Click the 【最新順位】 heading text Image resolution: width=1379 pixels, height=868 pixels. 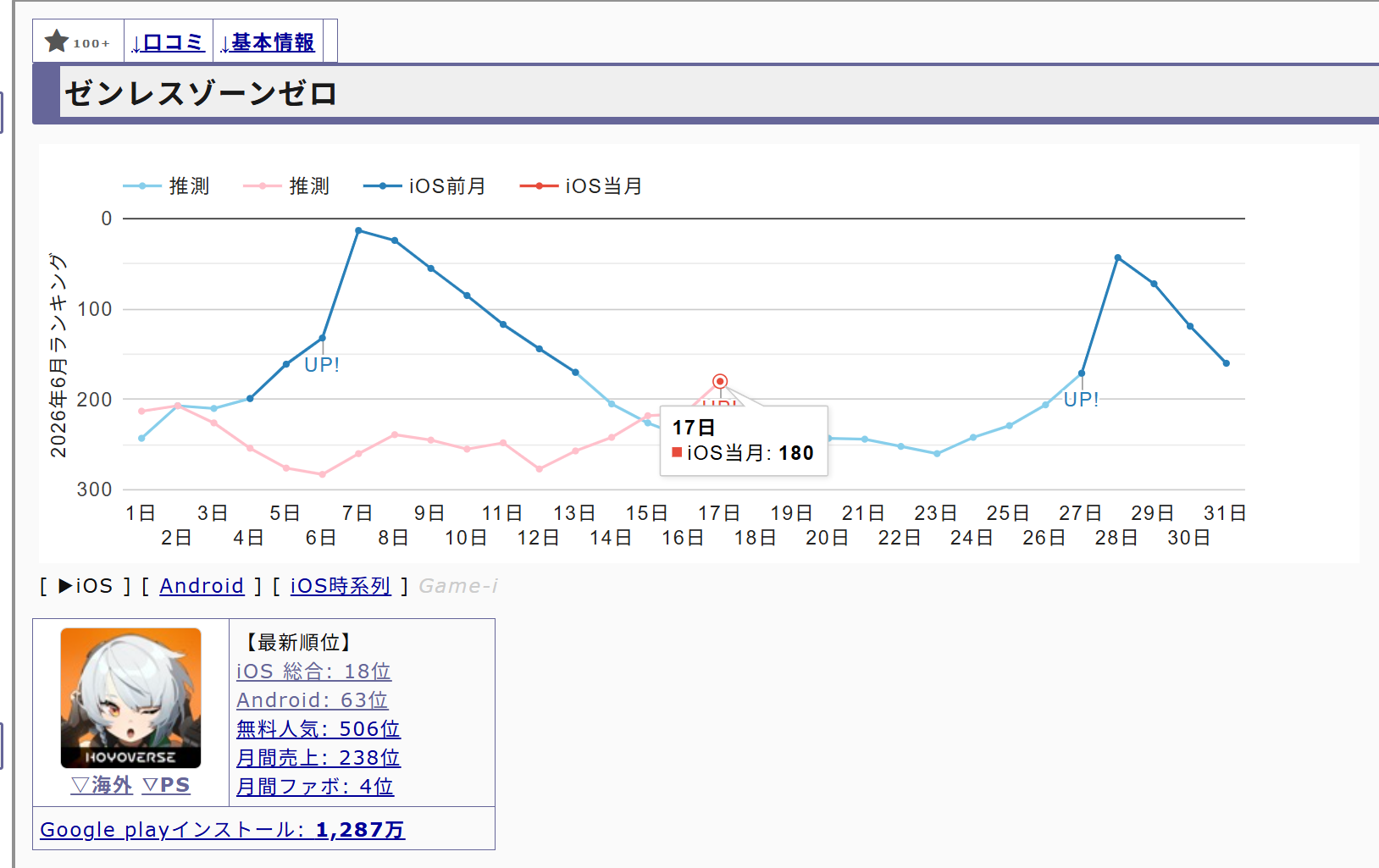point(297,643)
